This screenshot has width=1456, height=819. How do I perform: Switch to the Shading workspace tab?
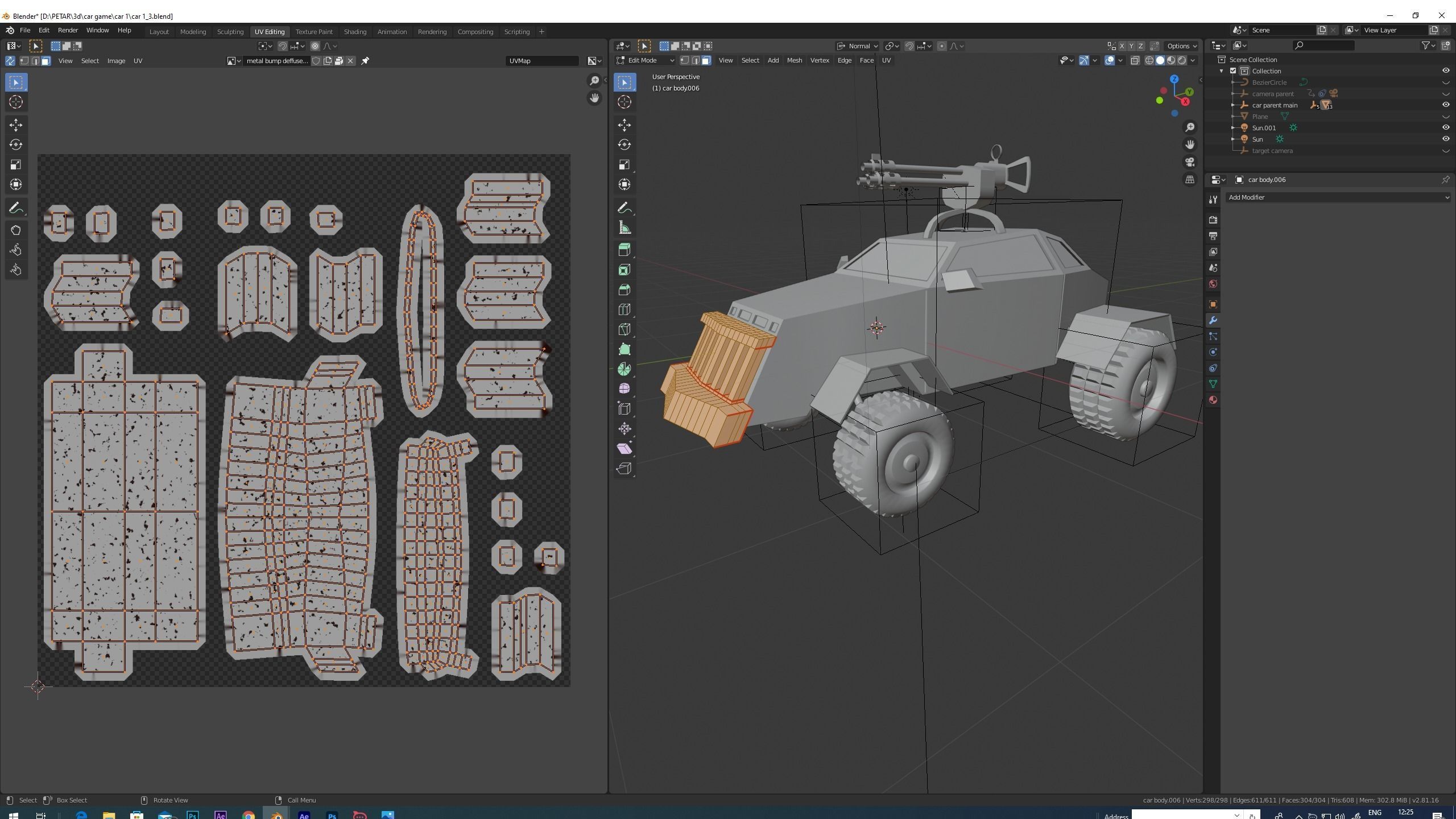click(x=355, y=32)
